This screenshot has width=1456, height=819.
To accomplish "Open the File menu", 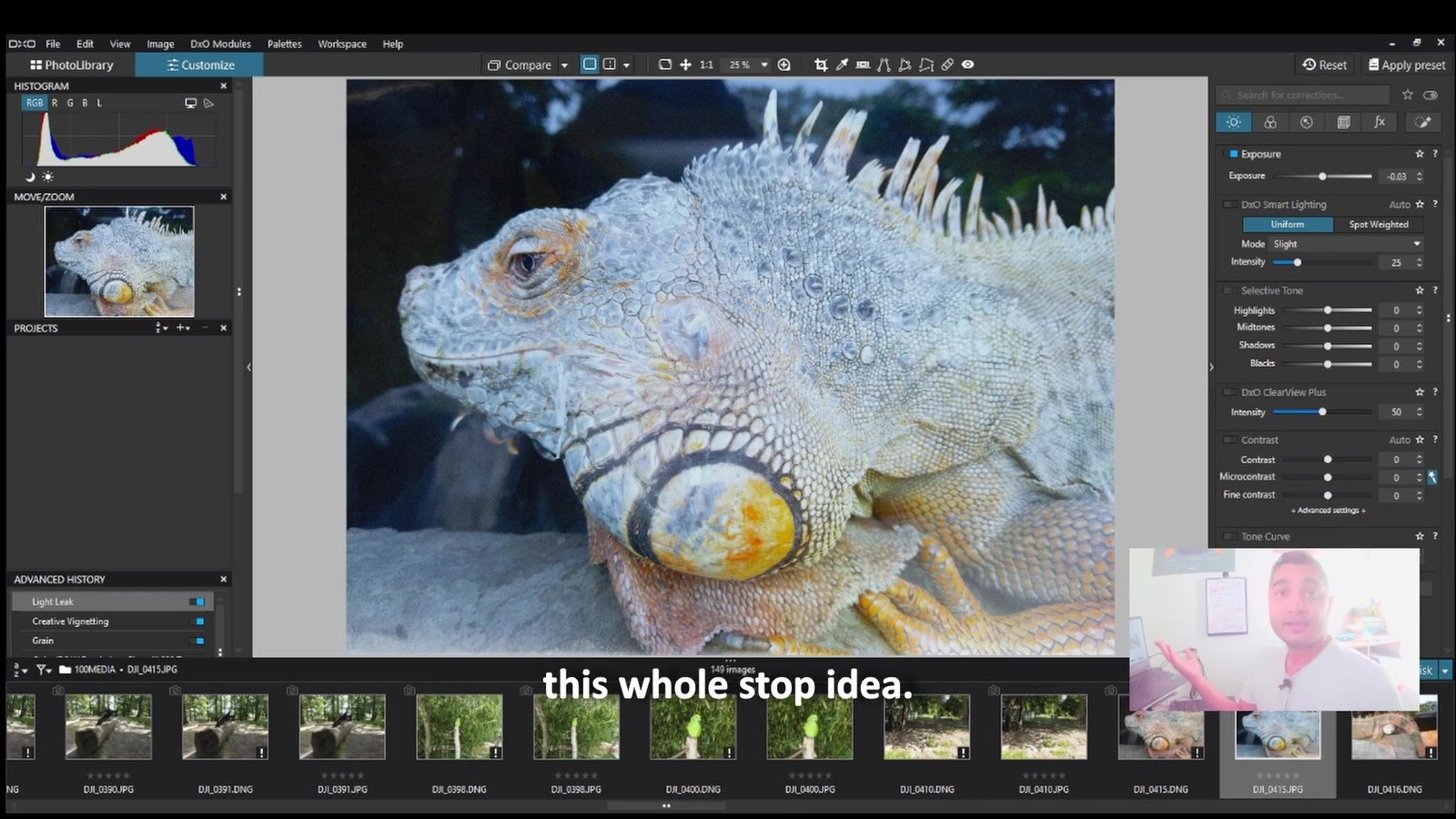I will (53, 44).
